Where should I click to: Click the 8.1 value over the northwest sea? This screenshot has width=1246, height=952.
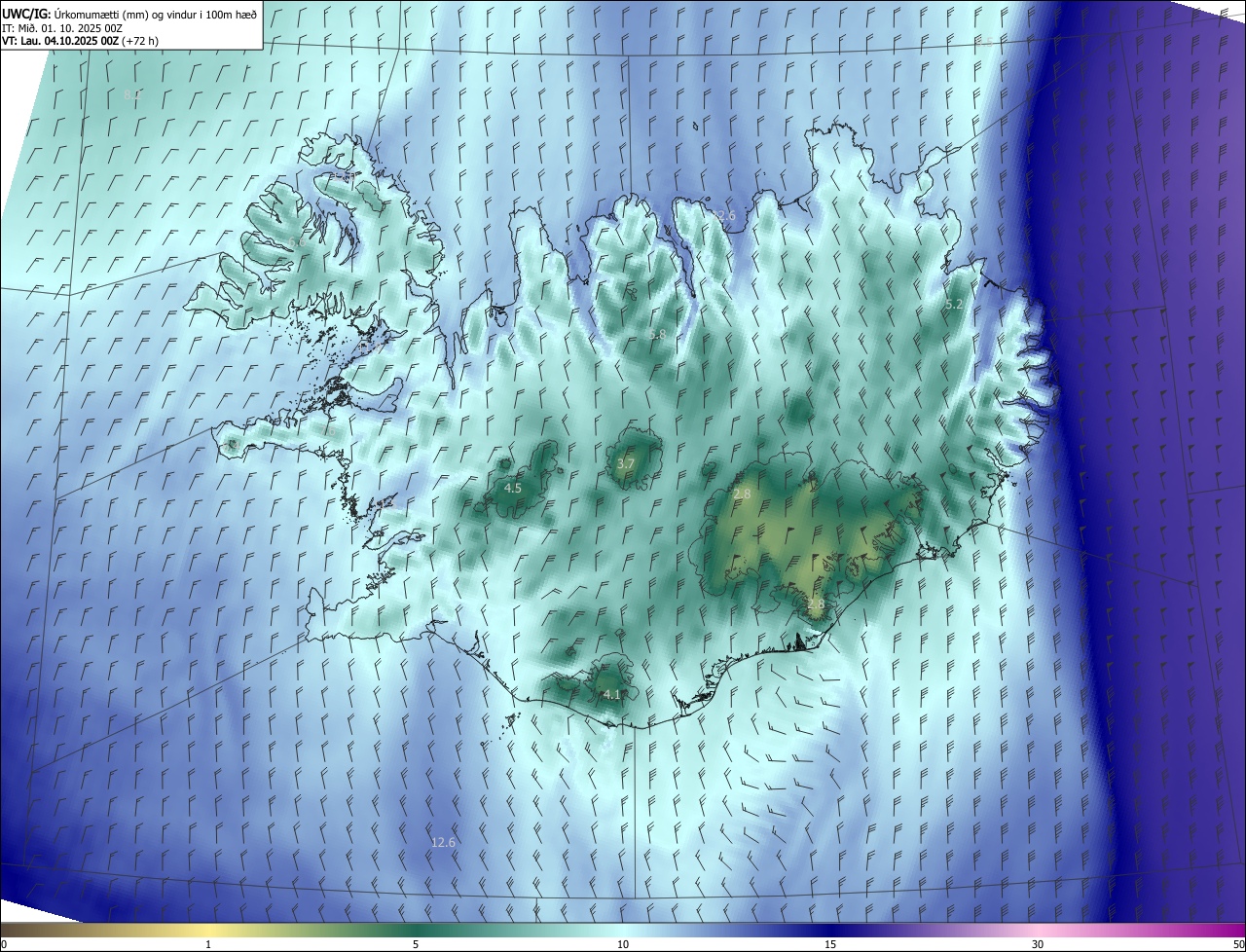132,94
